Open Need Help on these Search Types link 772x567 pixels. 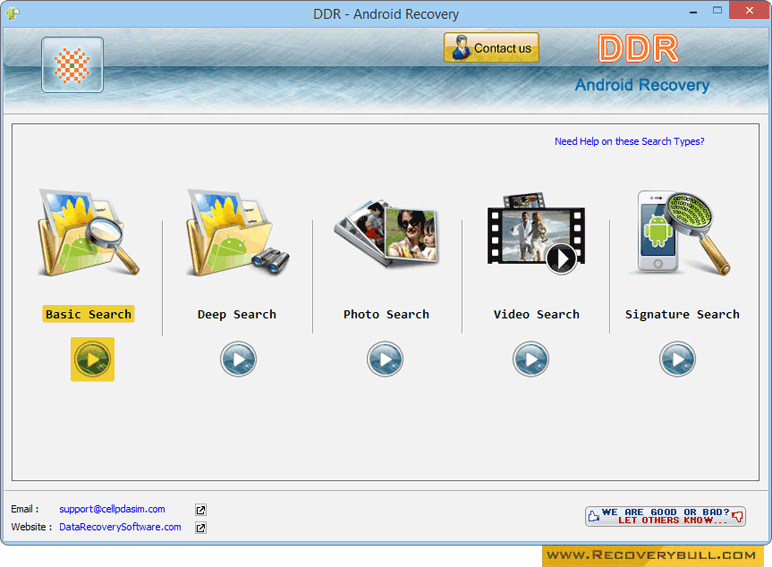629,141
